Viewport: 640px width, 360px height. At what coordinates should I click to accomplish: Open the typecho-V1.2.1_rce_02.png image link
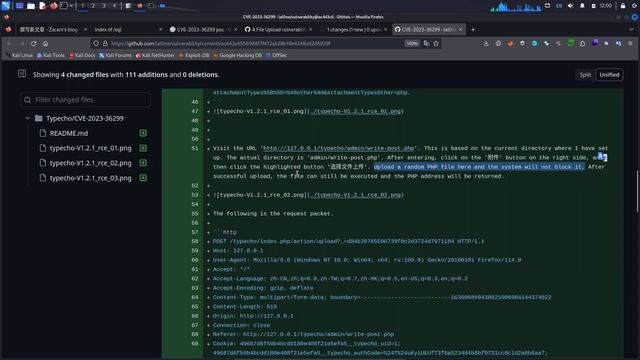click(x=355, y=195)
